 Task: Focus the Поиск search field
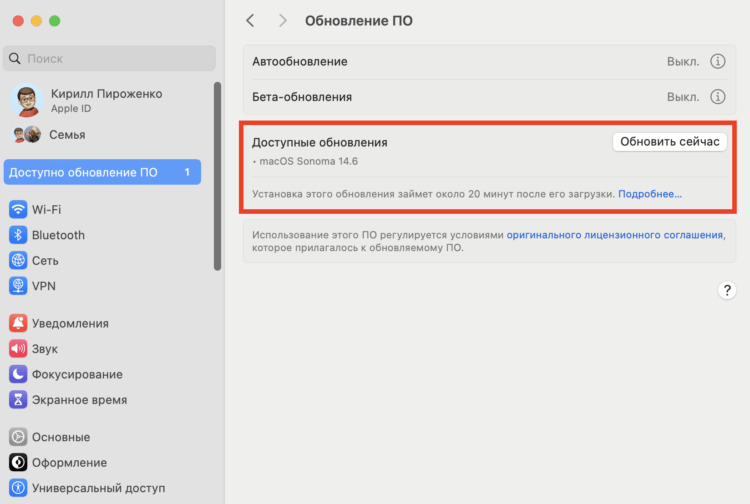[110, 58]
